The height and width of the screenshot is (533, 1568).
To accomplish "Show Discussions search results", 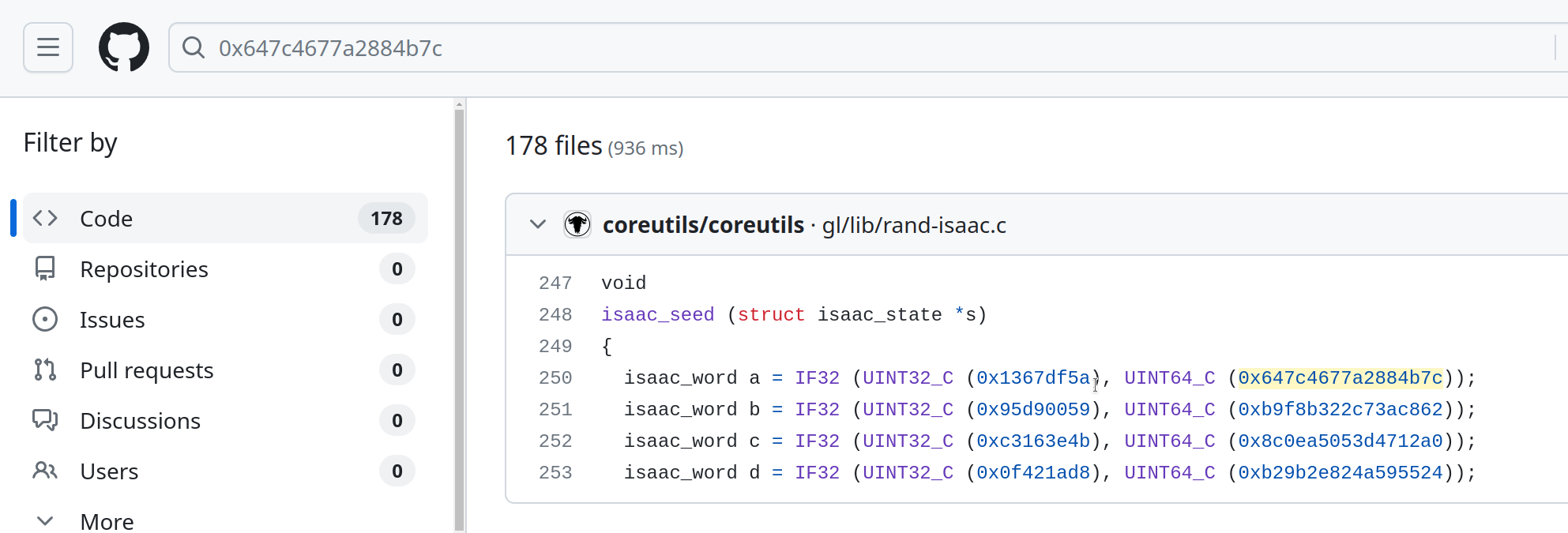I will [140, 421].
